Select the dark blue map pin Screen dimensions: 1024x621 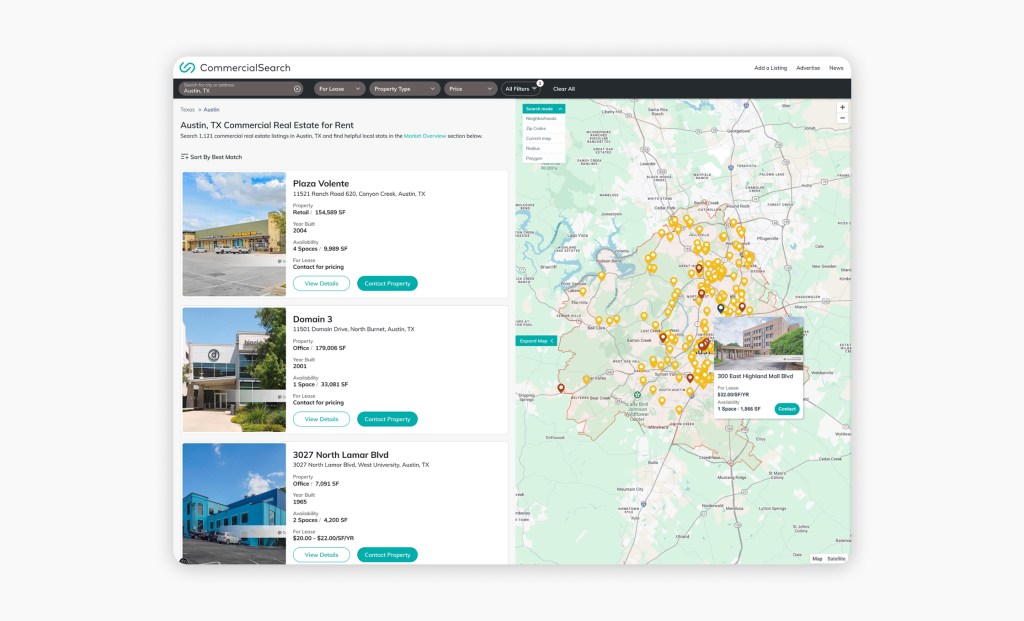coord(720,308)
